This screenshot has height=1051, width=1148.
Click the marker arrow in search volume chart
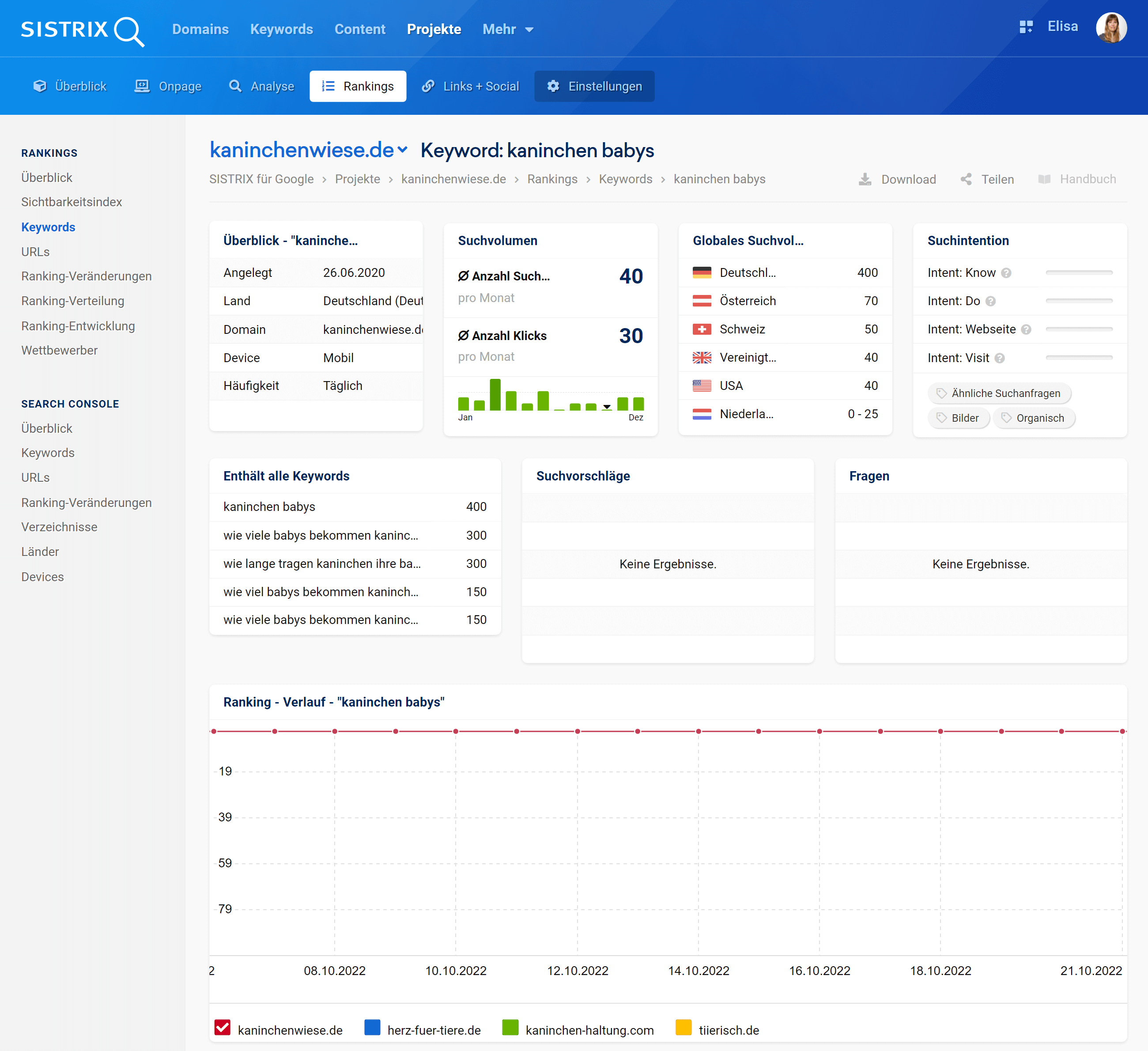point(607,407)
